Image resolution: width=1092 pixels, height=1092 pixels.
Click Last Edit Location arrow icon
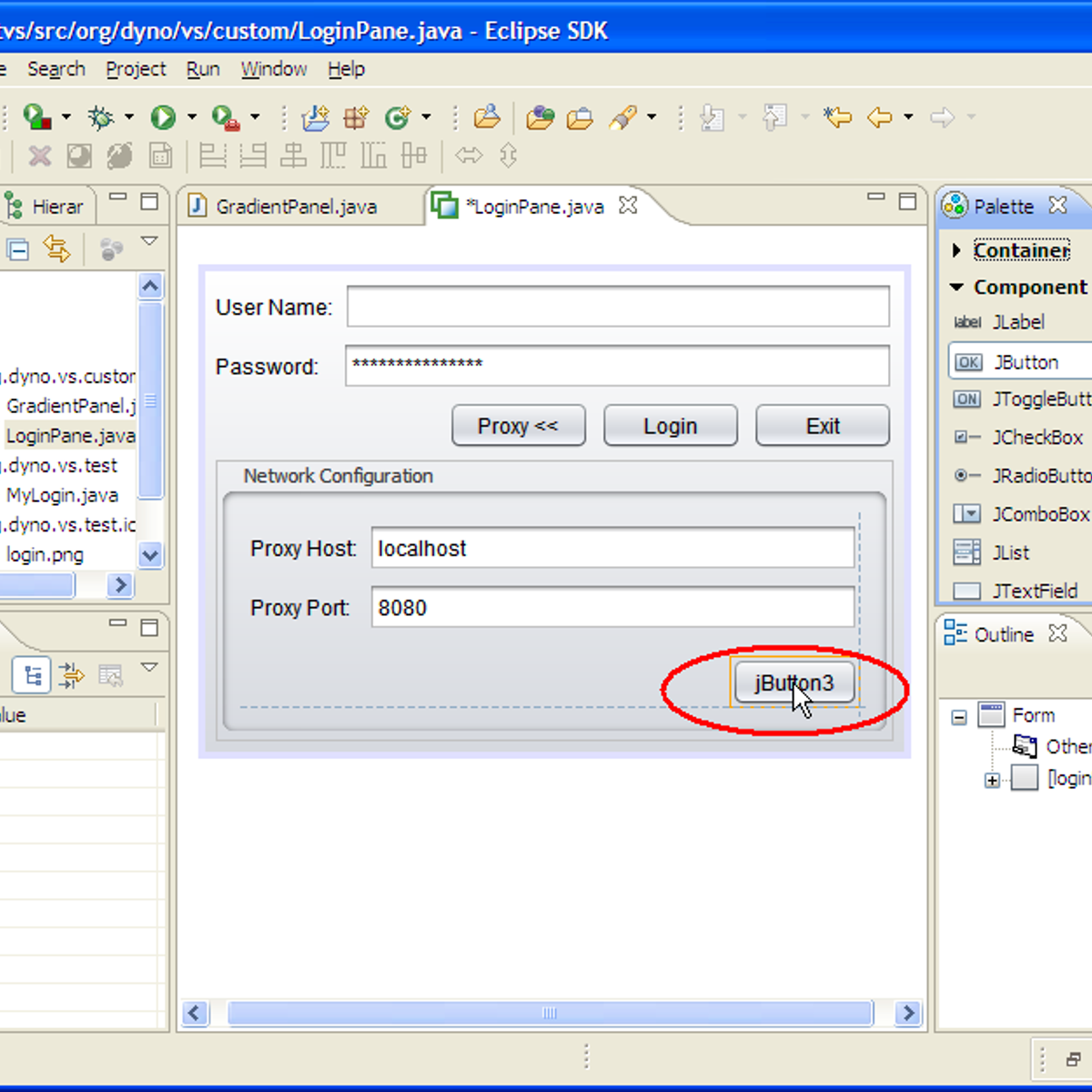pos(836,117)
